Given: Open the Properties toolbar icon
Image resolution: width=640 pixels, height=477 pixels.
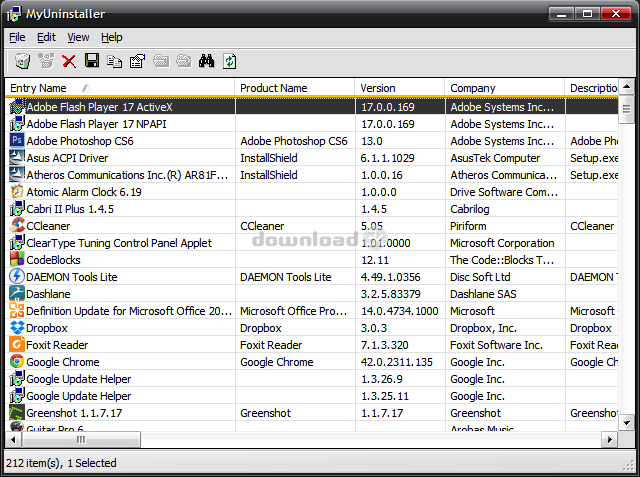Looking at the screenshot, I should coord(138,61).
